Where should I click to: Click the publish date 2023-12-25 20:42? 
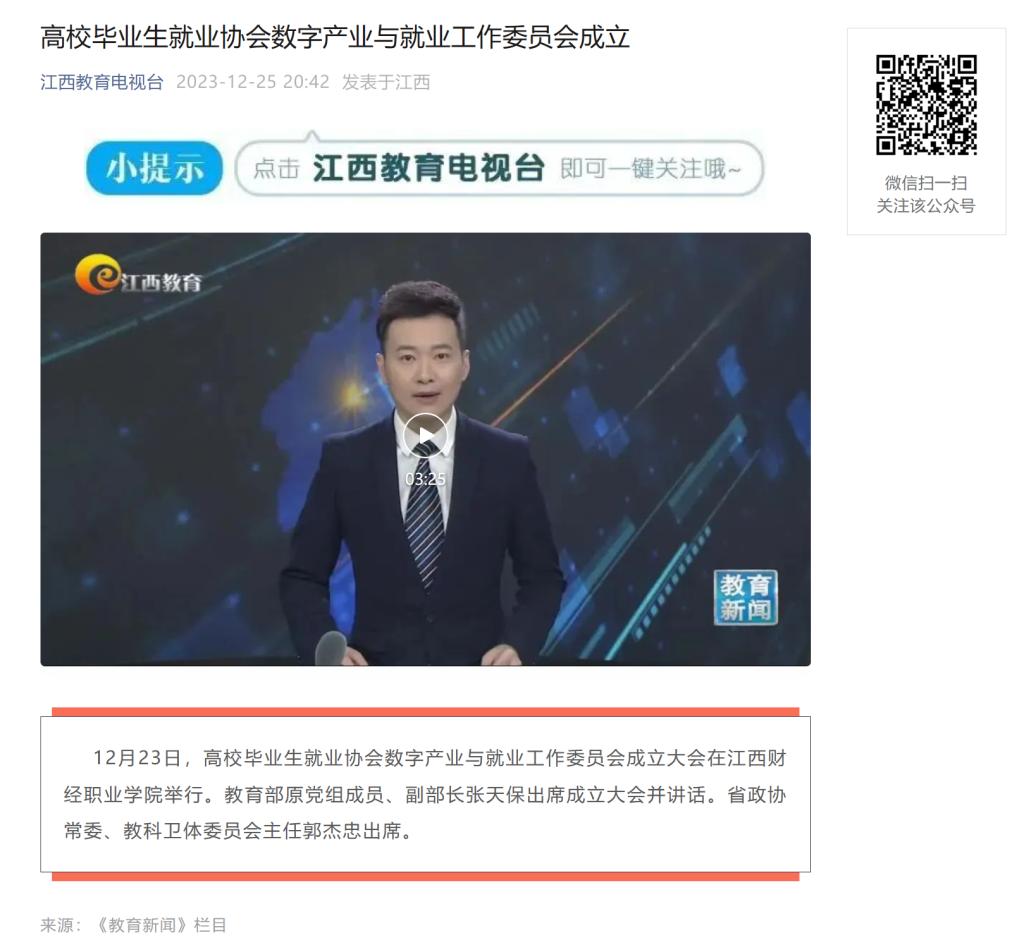point(253,82)
